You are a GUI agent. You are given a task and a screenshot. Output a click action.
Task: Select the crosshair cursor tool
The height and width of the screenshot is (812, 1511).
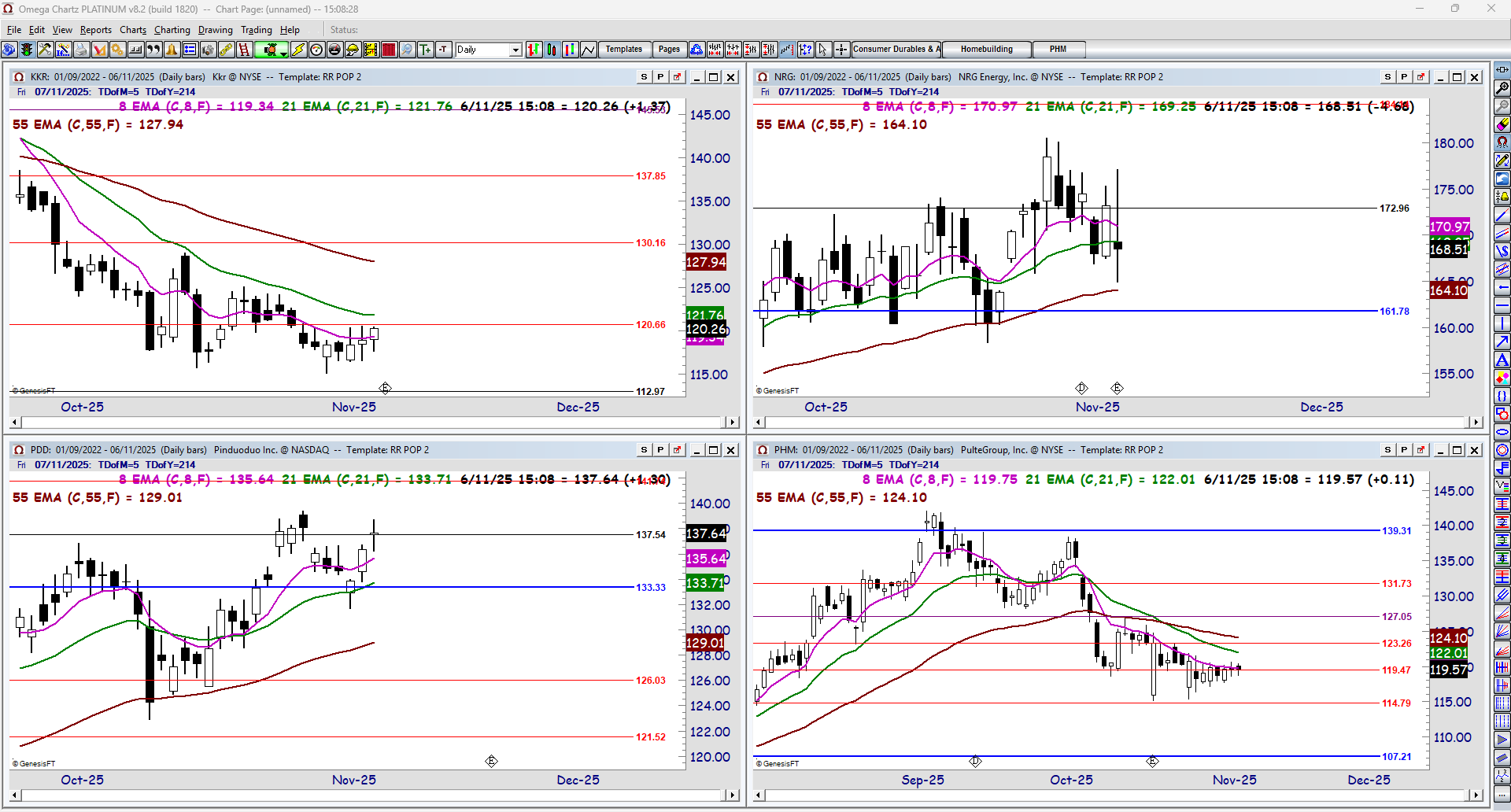pyautogui.click(x=841, y=50)
